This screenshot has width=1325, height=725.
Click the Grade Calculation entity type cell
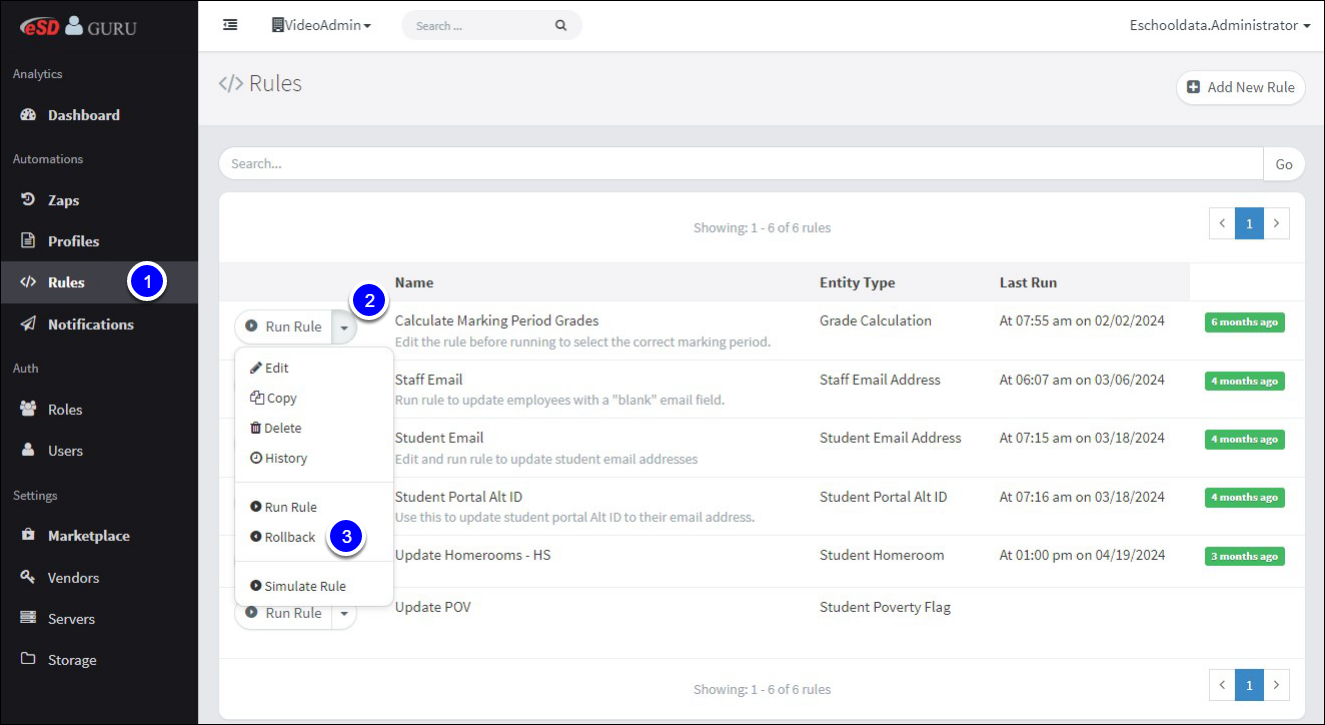coord(876,321)
